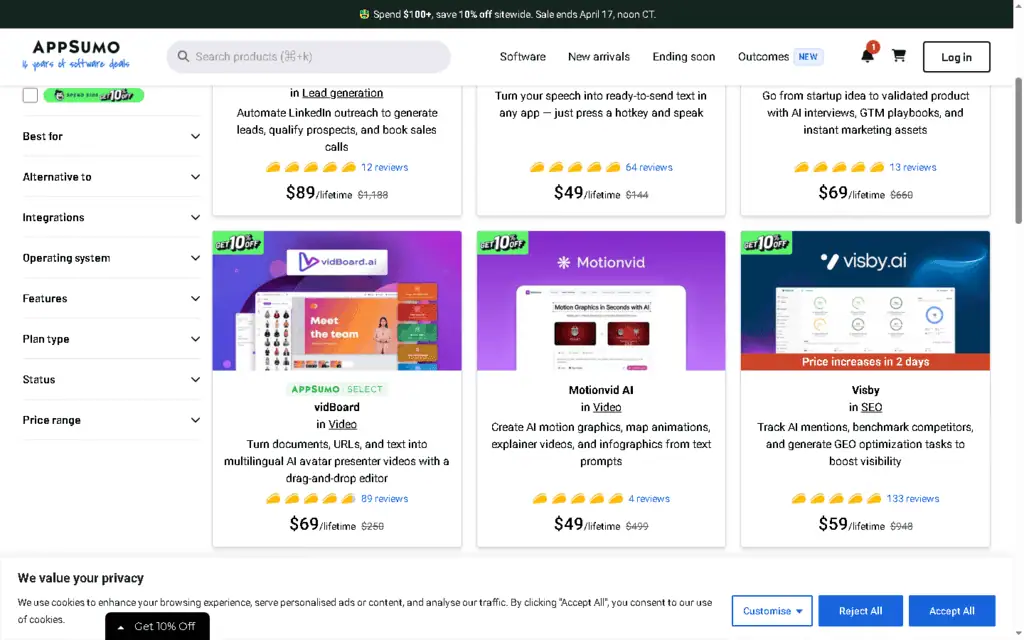
Task: Click the AppSumo Select badge
Action: coord(337,389)
